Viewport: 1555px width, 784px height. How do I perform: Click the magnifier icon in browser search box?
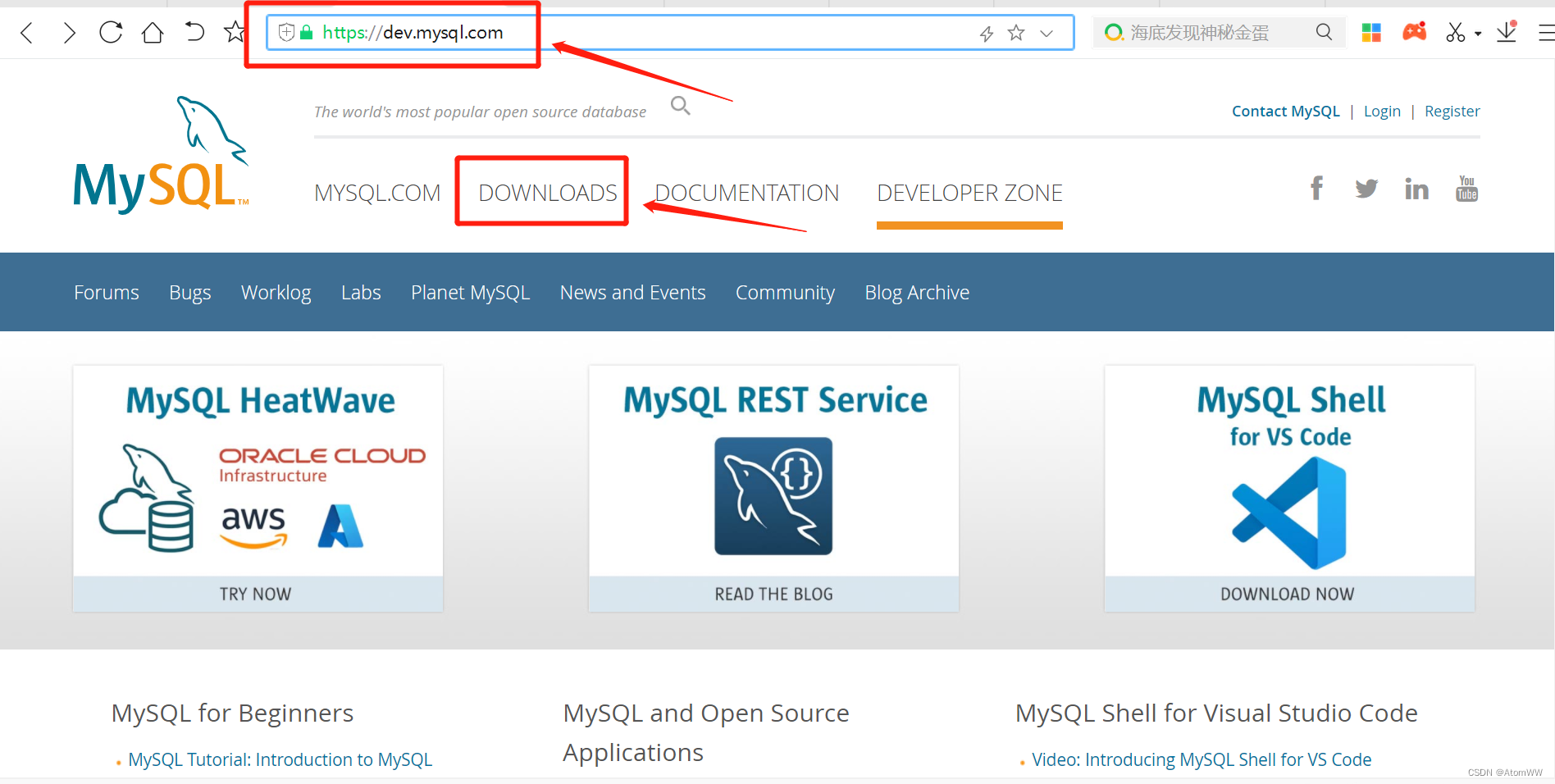tap(1324, 32)
